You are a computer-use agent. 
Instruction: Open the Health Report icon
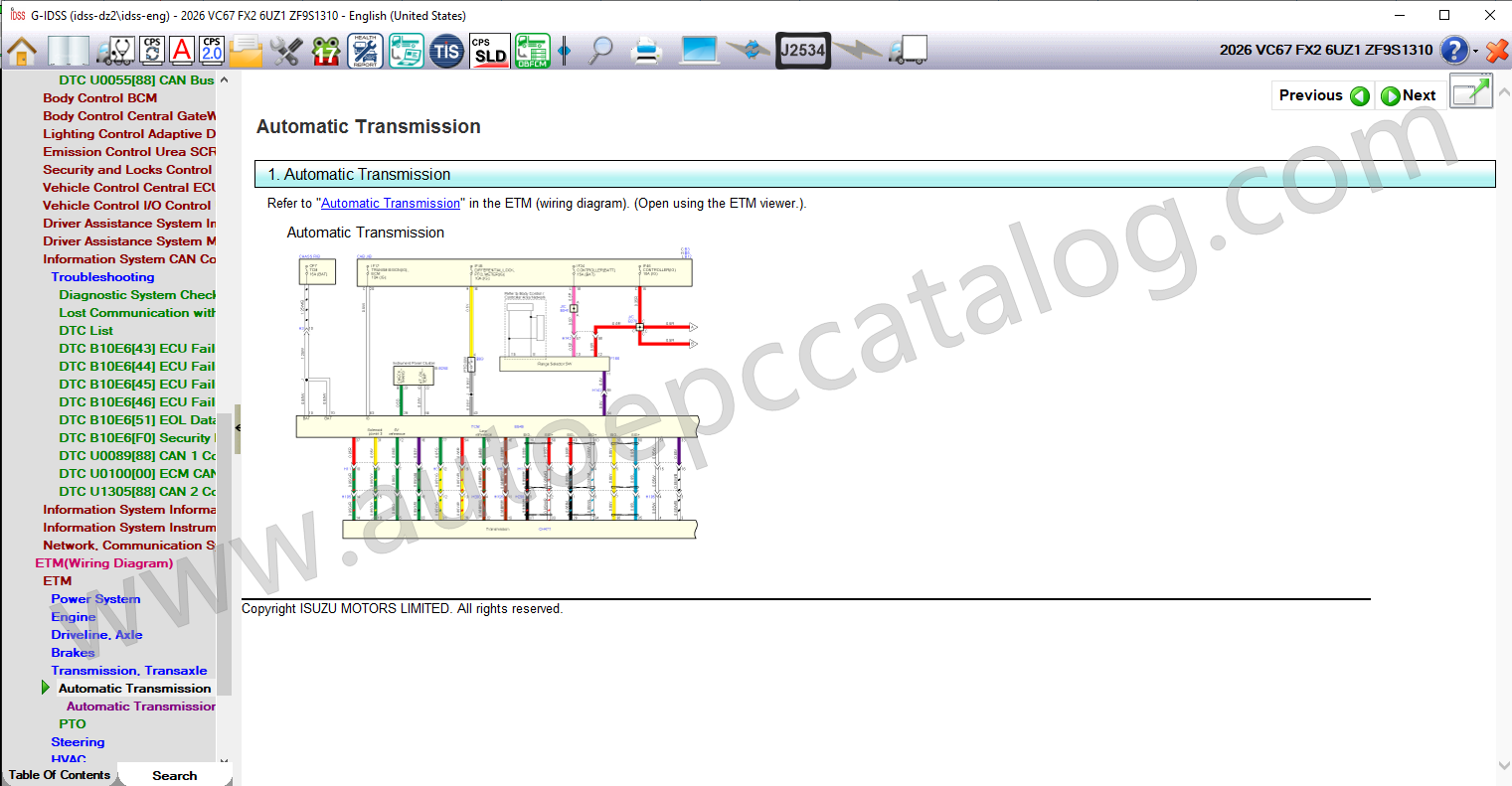coord(365,51)
